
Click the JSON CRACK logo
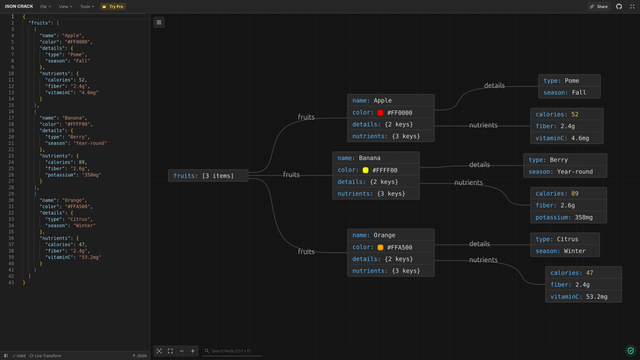pyautogui.click(x=19, y=7)
